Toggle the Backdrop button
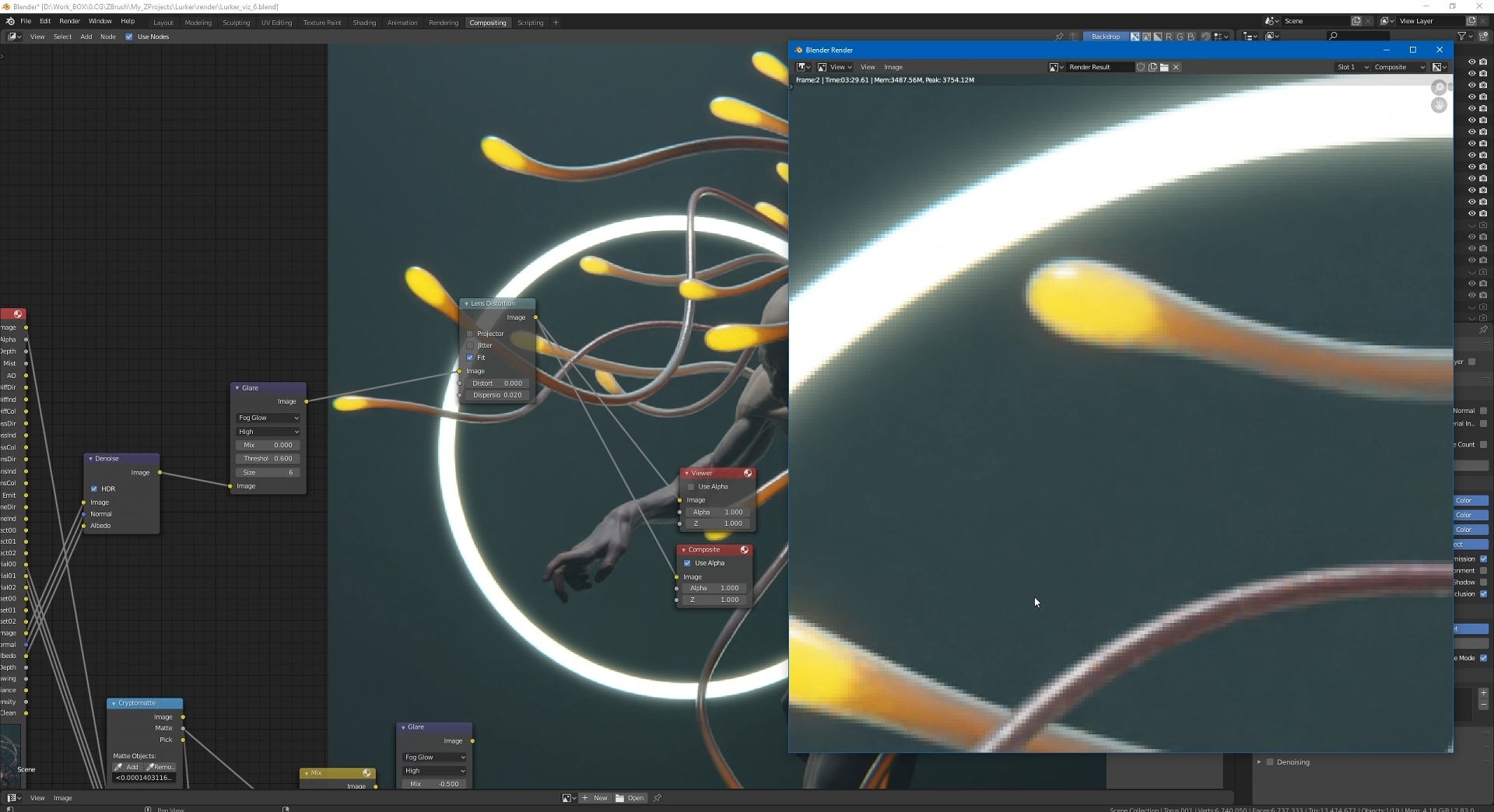The width and height of the screenshot is (1494, 812). click(x=1105, y=37)
